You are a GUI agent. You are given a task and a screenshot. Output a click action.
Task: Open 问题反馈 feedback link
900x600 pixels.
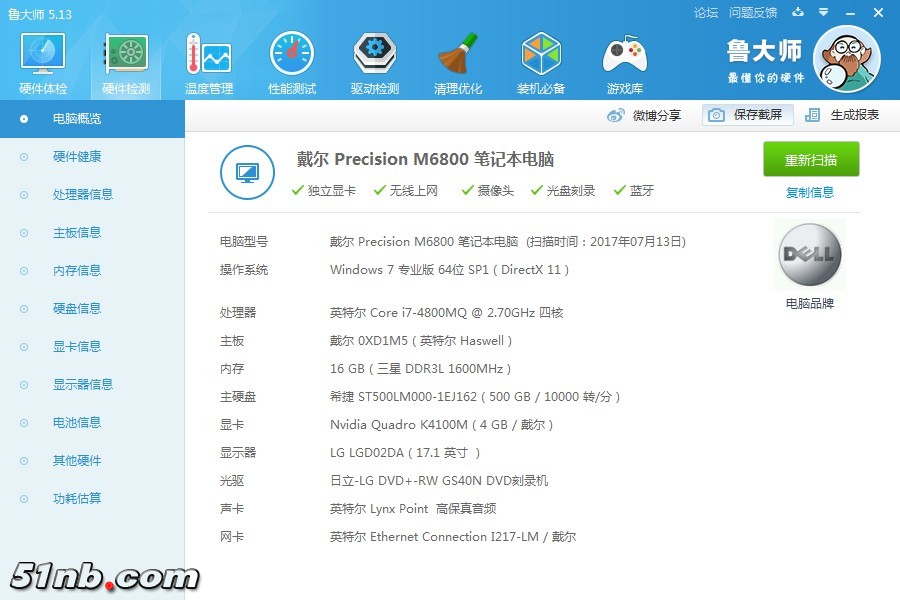tap(752, 13)
